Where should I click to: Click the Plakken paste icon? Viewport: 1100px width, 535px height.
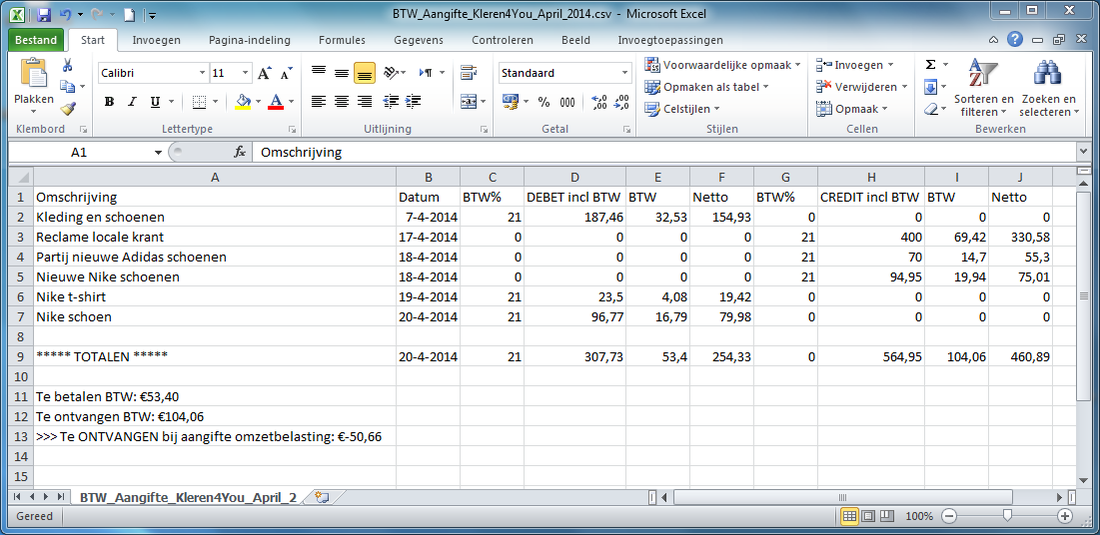pos(34,74)
